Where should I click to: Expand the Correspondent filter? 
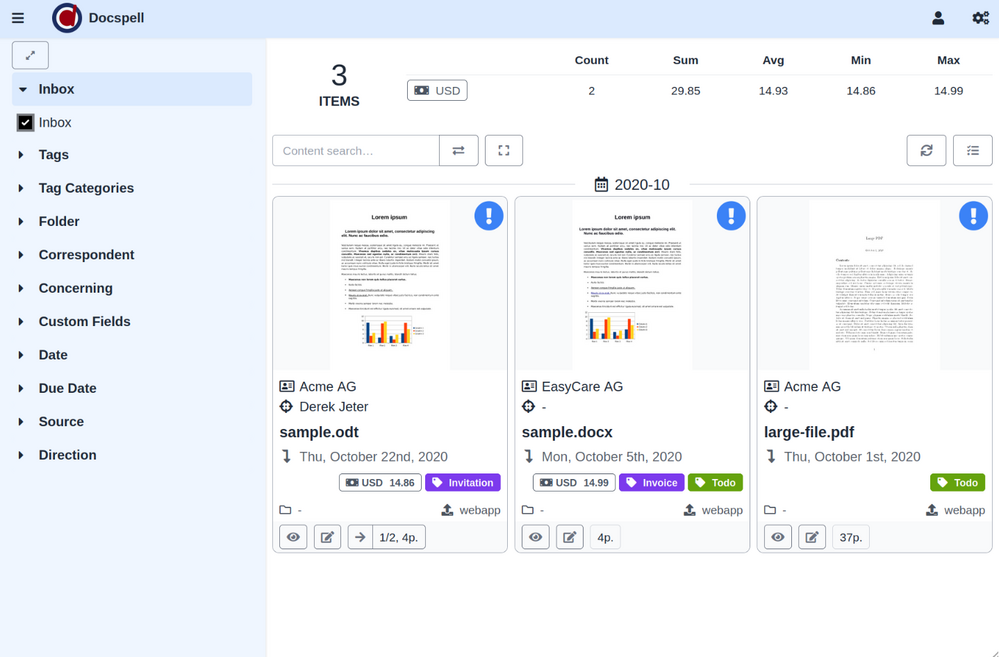86,255
